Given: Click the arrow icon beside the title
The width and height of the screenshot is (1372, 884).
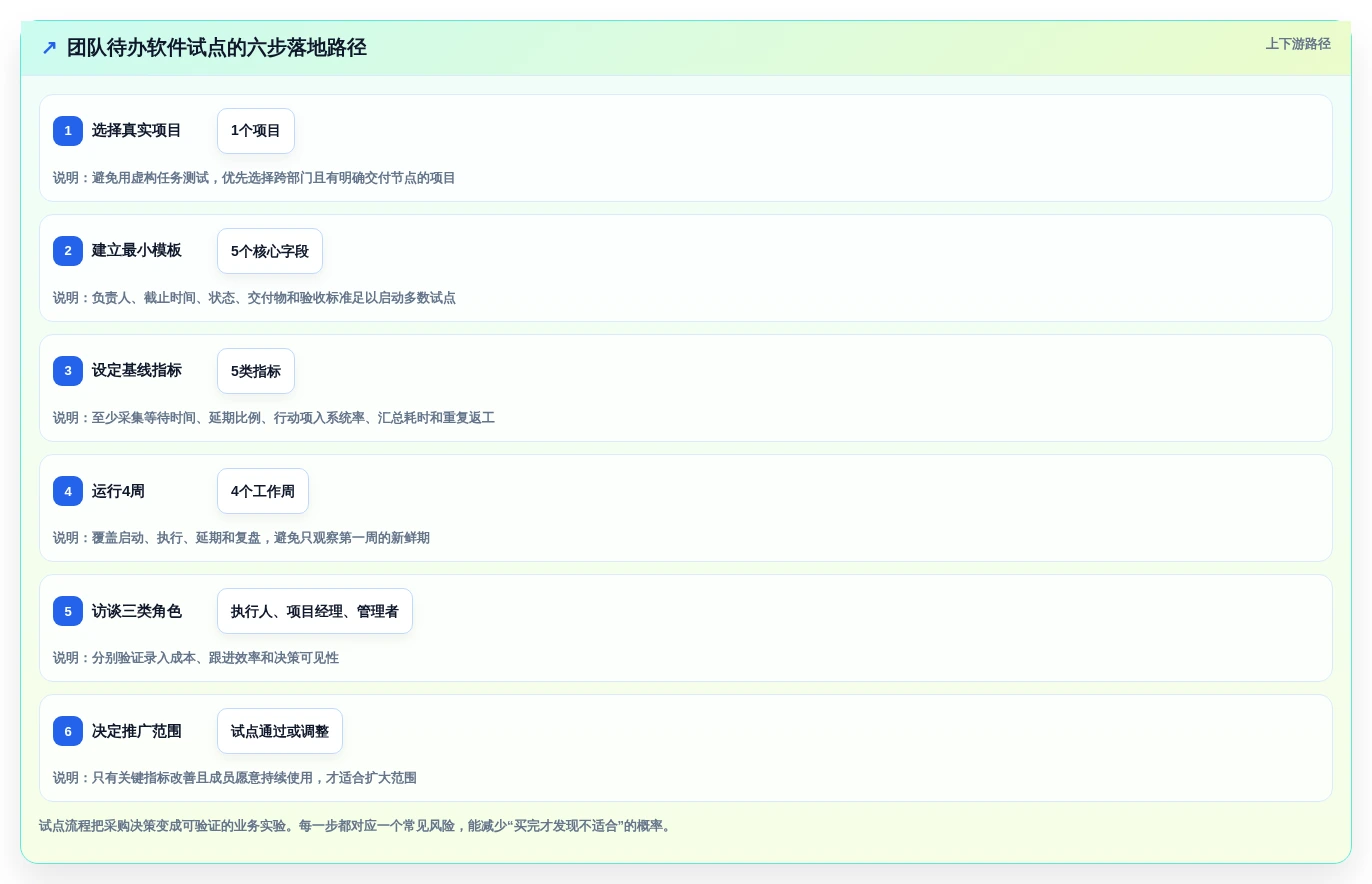Looking at the screenshot, I should pyautogui.click(x=49, y=48).
